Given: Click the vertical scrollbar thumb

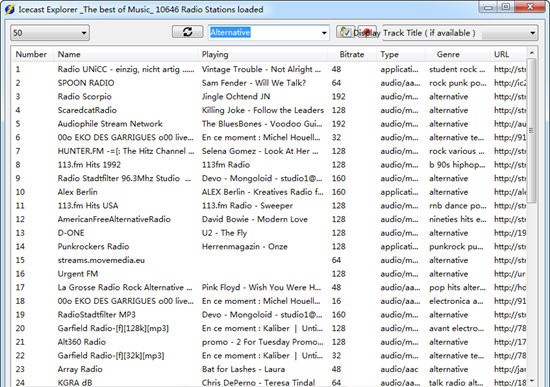Looking at the screenshot, I should click(532, 131).
